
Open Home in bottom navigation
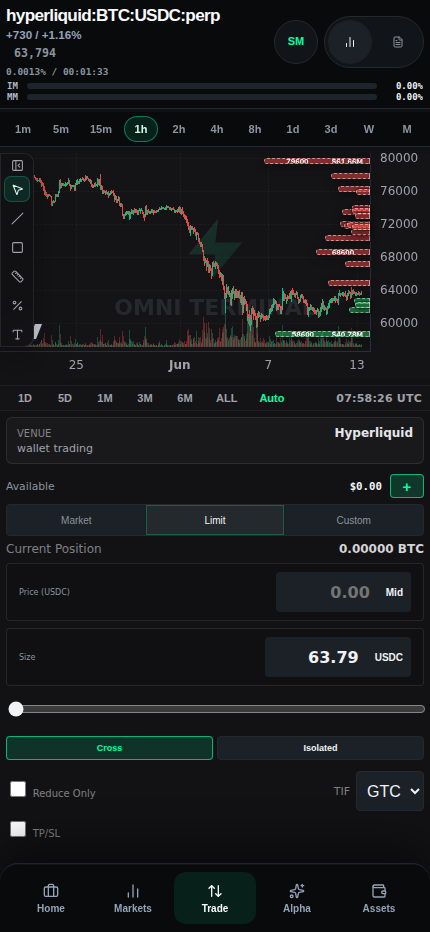pos(51,898)
